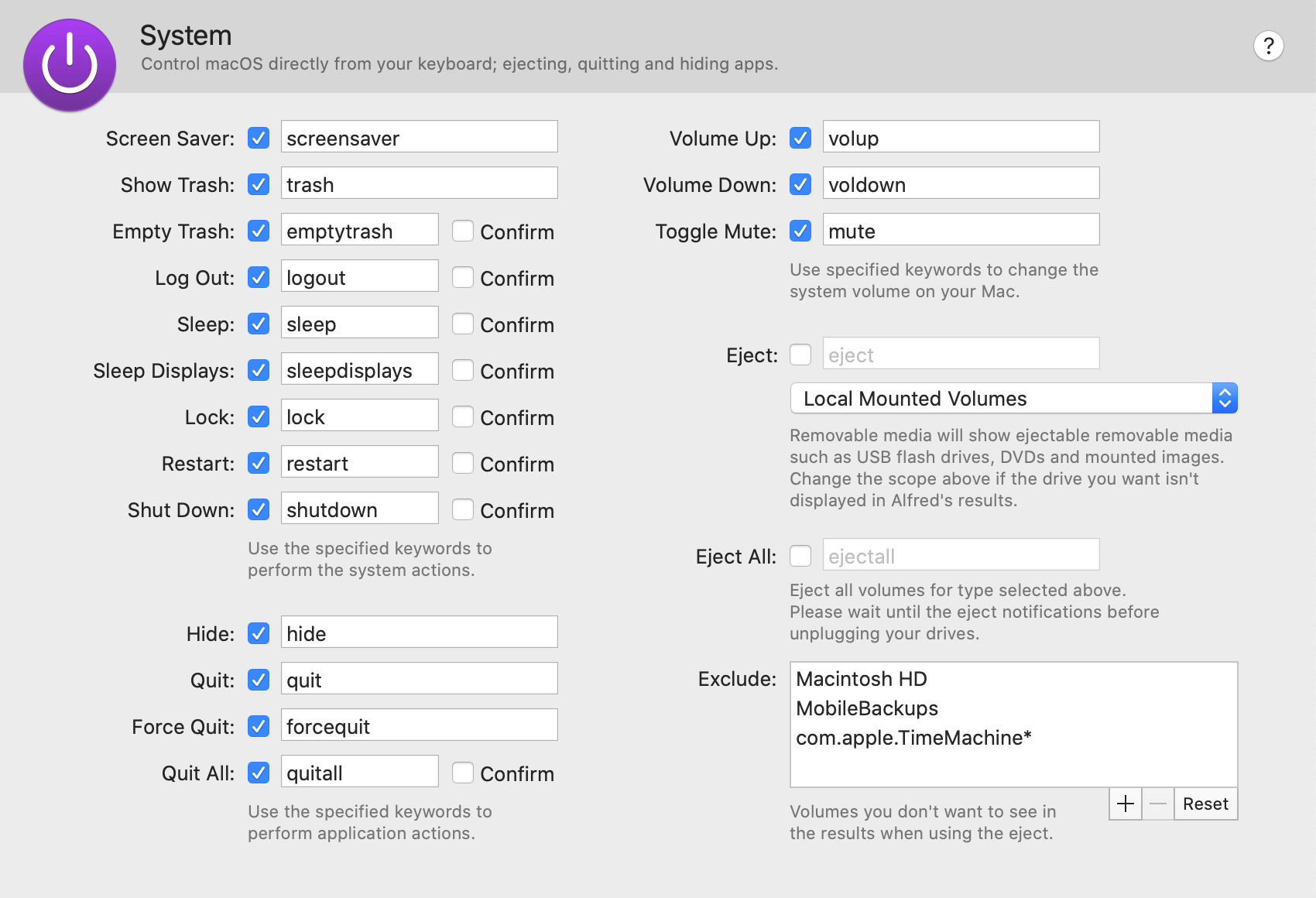Open the help question mark button
The image size is (1316, 898).
(x=1268, y=46)
